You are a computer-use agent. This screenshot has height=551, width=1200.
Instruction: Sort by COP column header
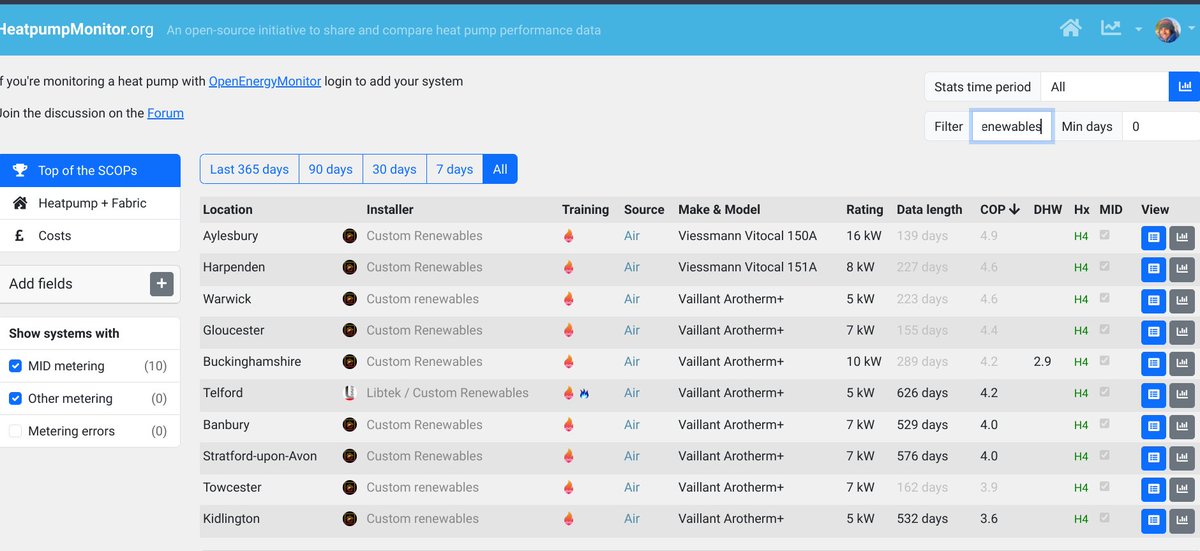coord(999,210)
